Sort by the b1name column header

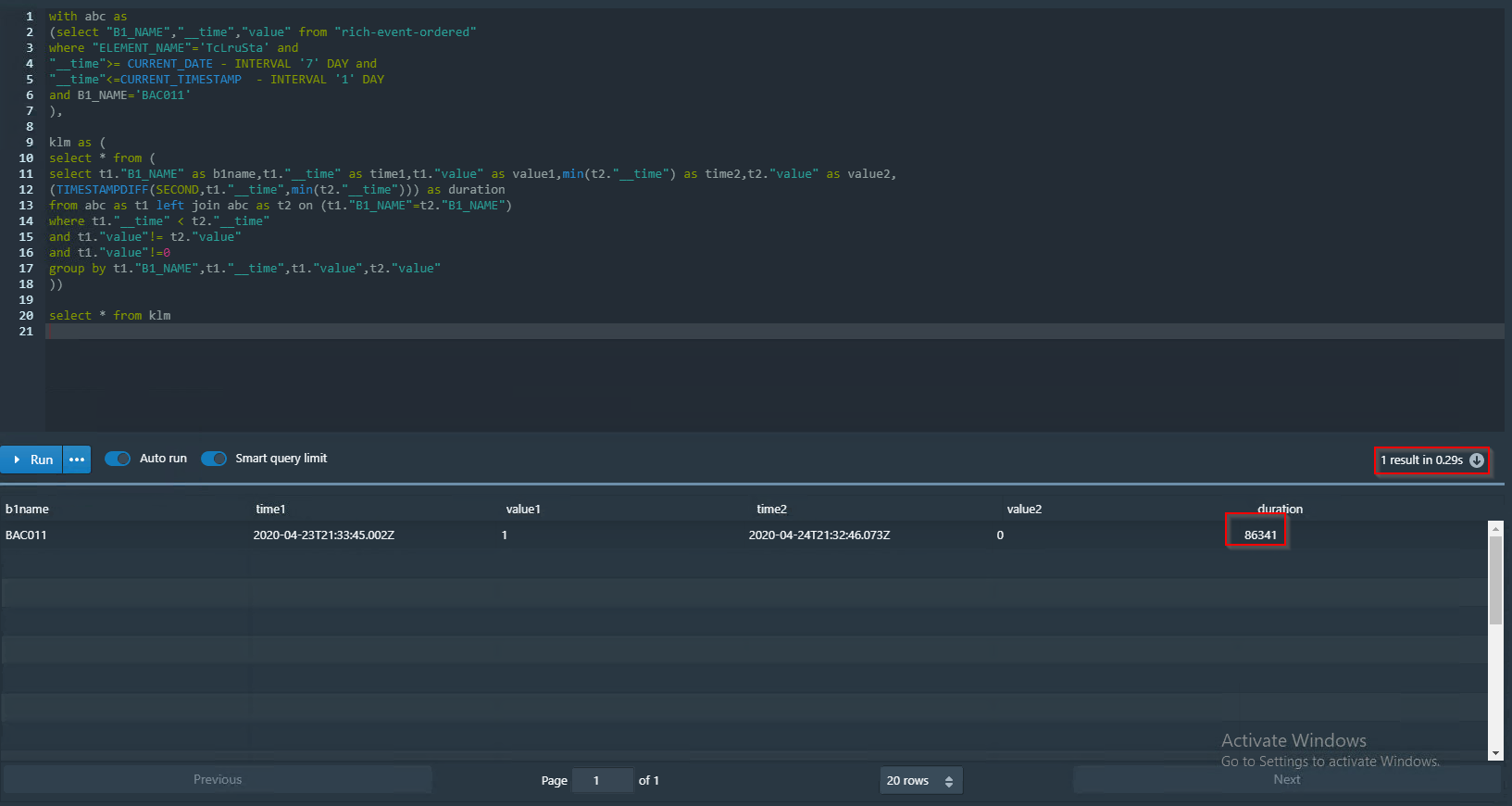point(27,509)
